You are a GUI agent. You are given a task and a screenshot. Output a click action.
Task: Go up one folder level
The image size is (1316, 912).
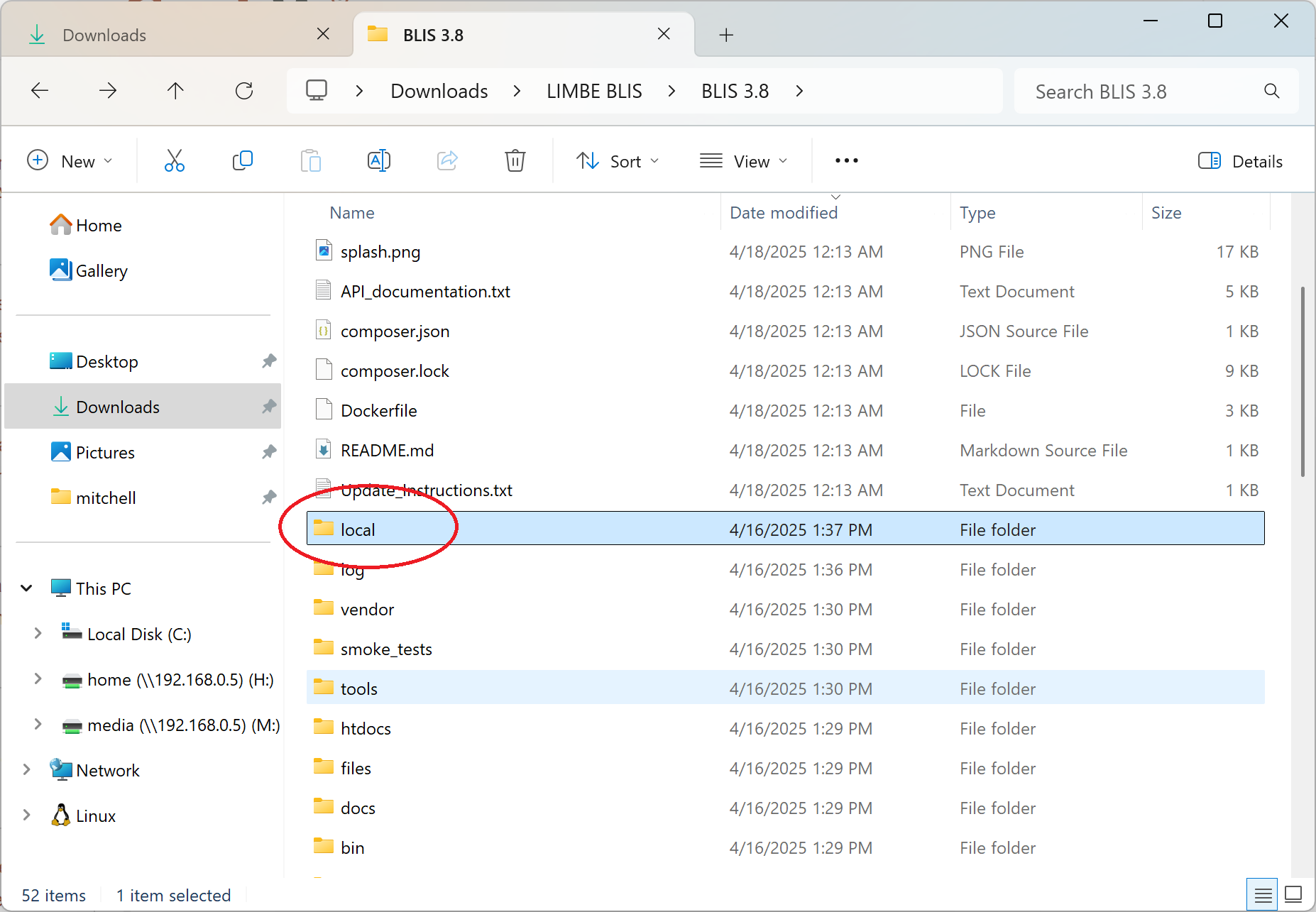click(175, 91)
